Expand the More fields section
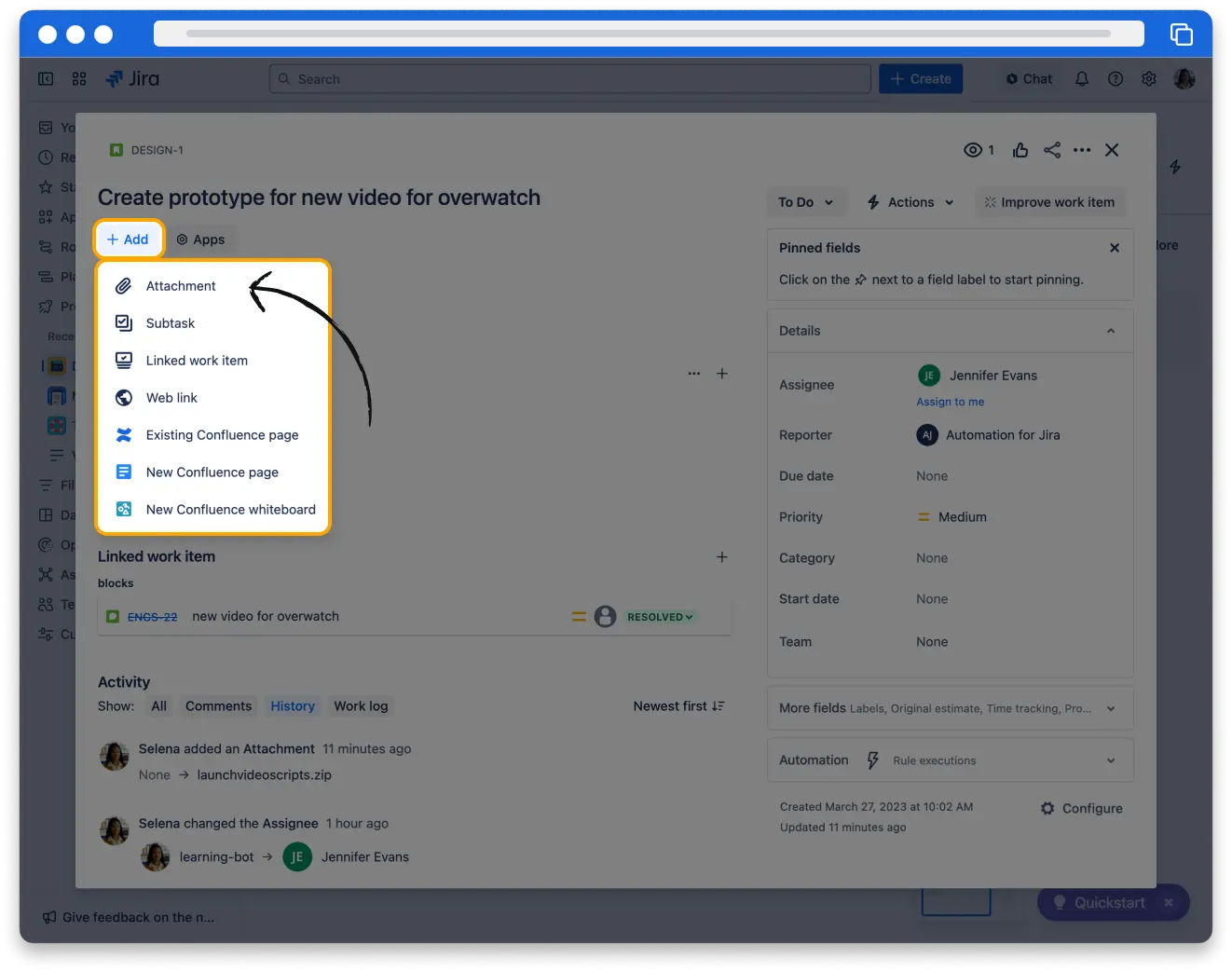Viewport: 1232px width, 972px height. click(950, 708)
